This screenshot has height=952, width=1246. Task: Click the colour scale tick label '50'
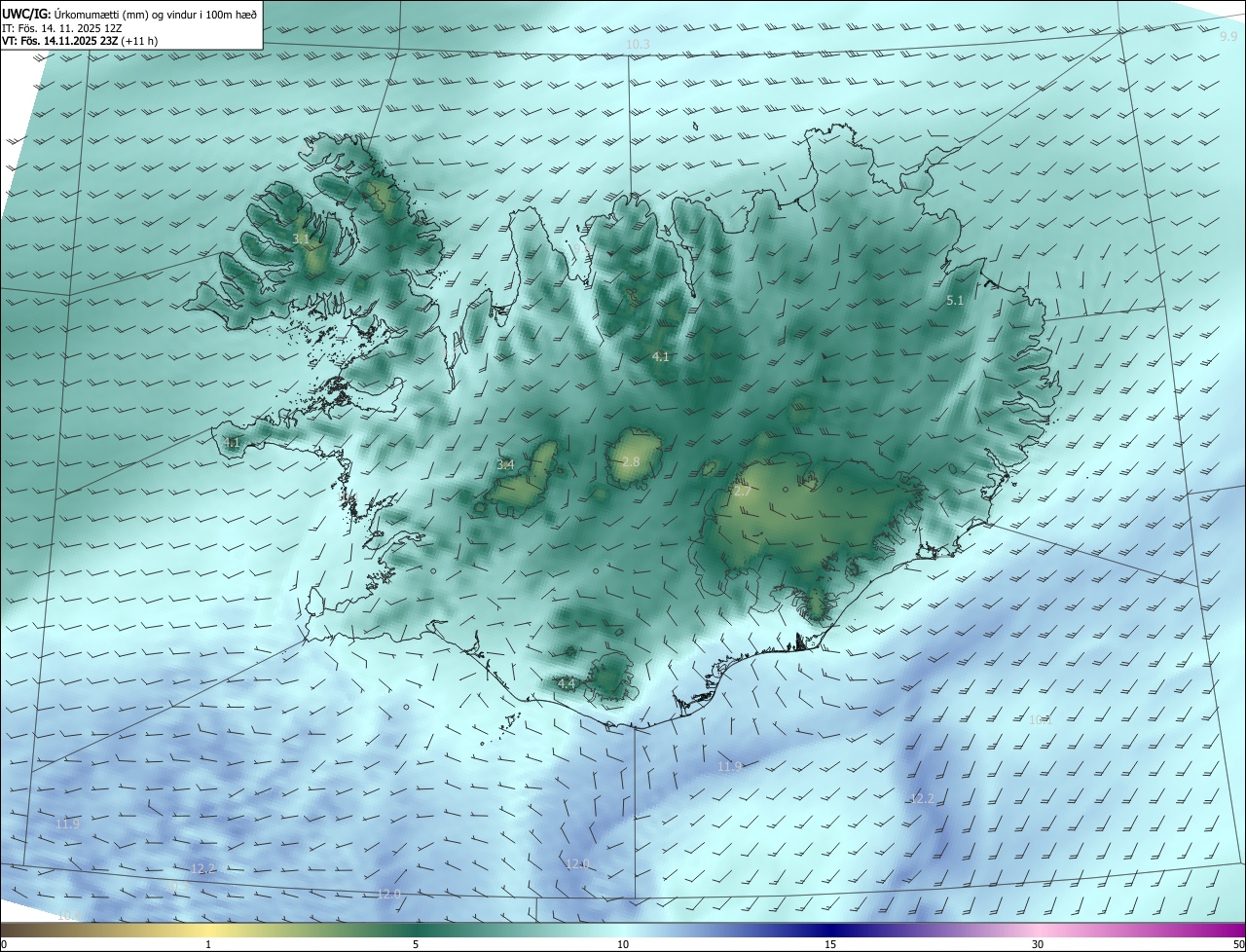[1238, 944]
